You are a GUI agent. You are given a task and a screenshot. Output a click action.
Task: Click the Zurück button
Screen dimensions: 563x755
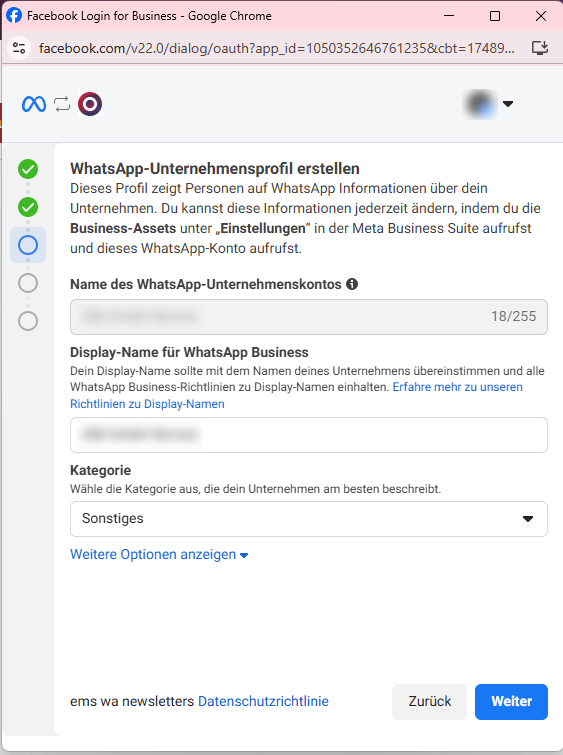click(430, 702)
